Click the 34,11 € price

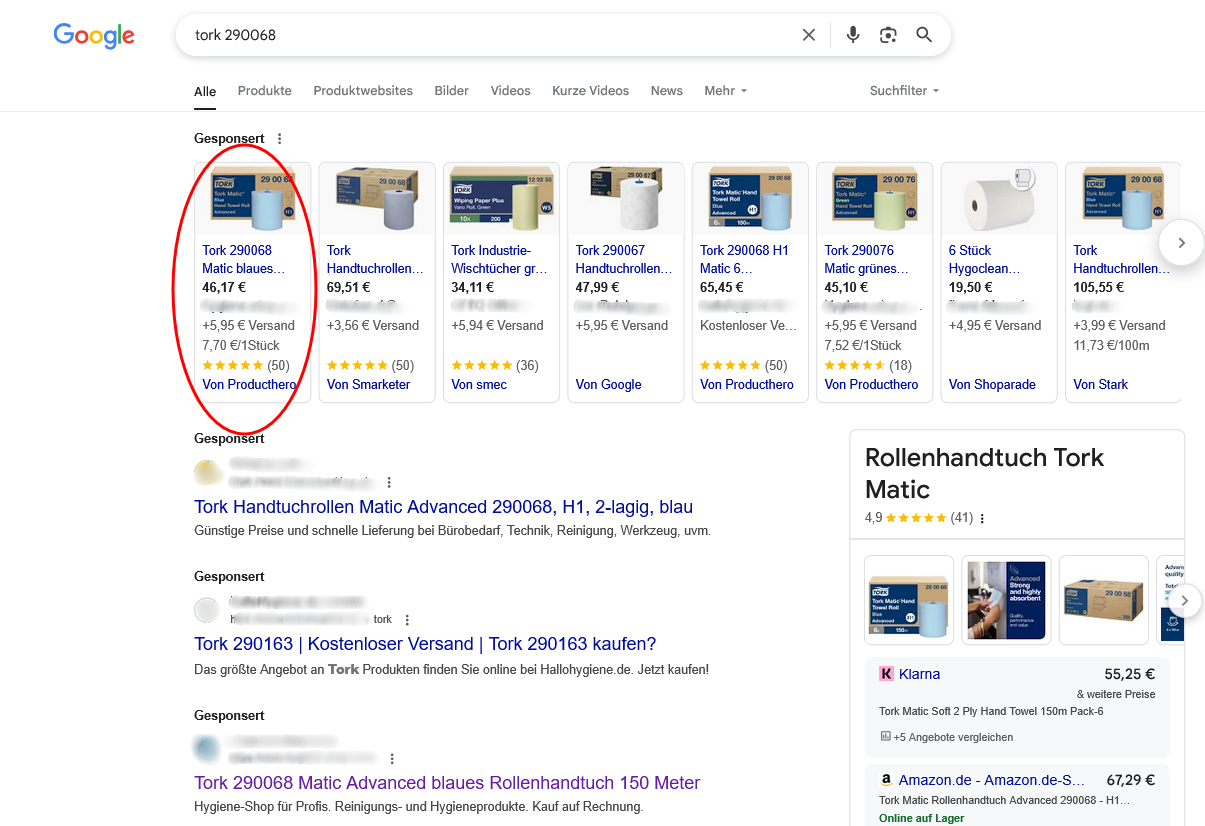coord(471,287)
